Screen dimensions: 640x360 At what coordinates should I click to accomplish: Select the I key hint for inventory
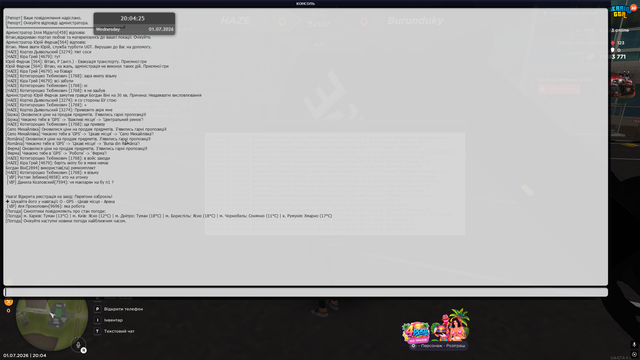[98, 320]
